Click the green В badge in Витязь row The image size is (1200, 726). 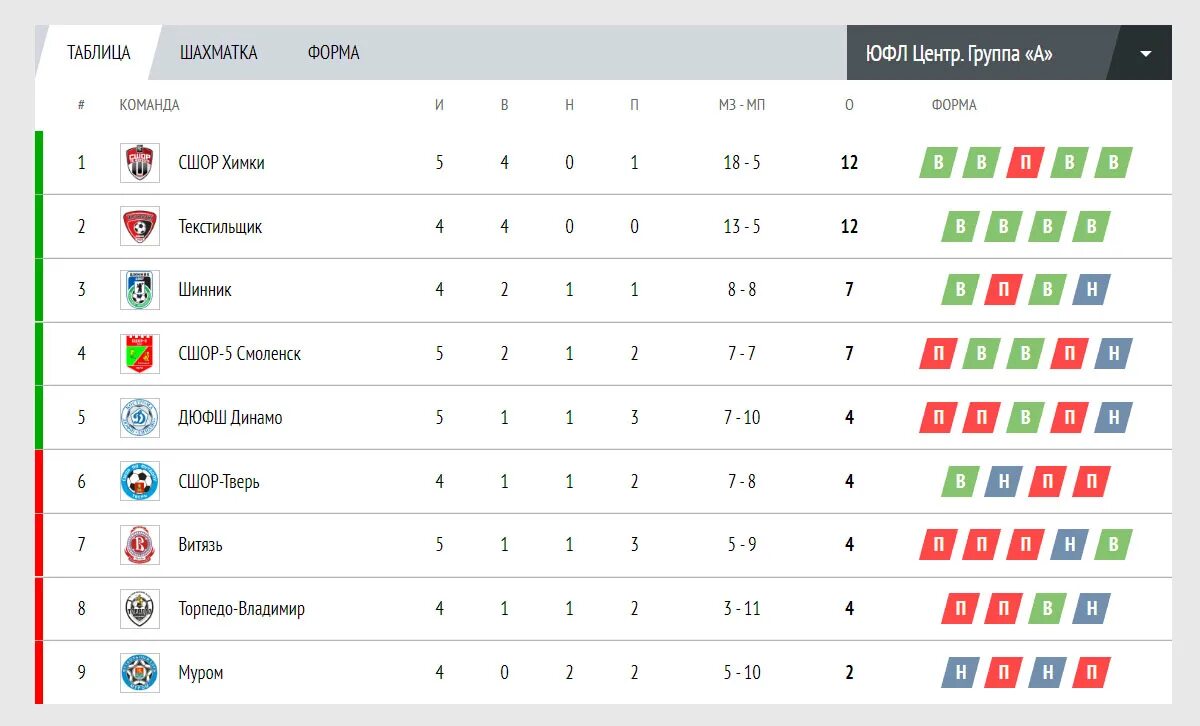click(1113, 545)
